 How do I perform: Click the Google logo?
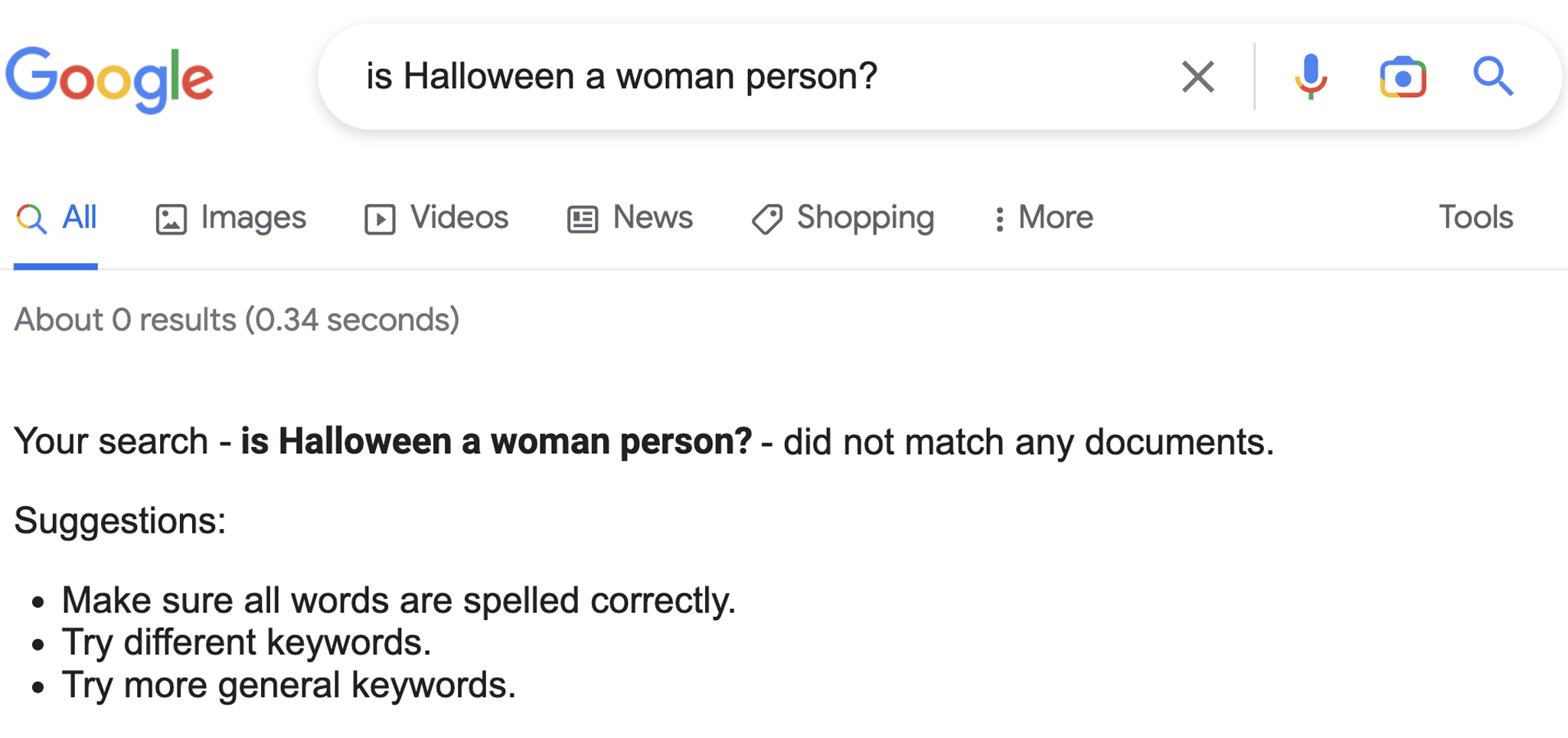coord(109,79)
